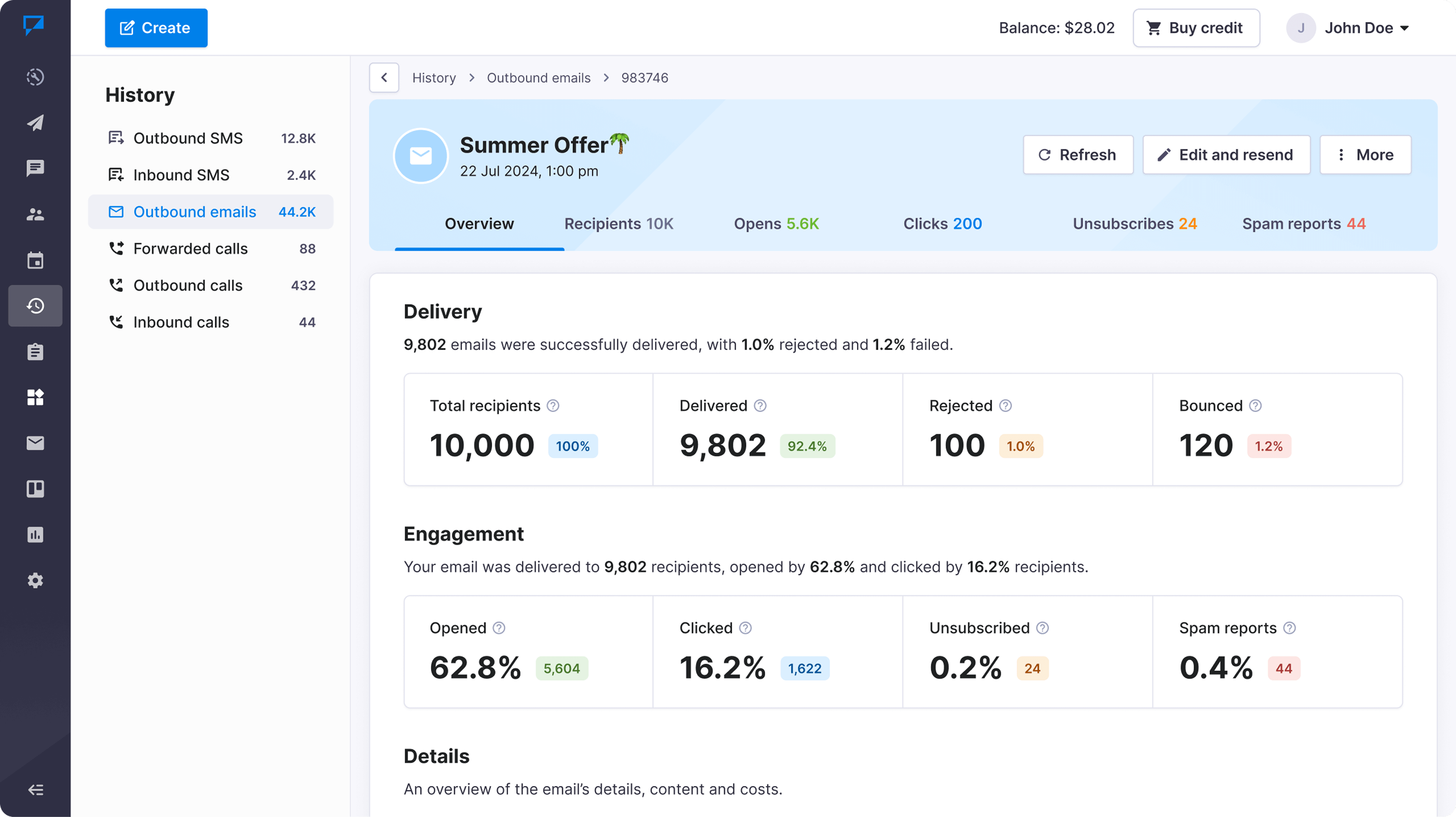Viewport: 1456px width, 817px height.
Task: Click Buy credit button
Action: [1196, 28]
